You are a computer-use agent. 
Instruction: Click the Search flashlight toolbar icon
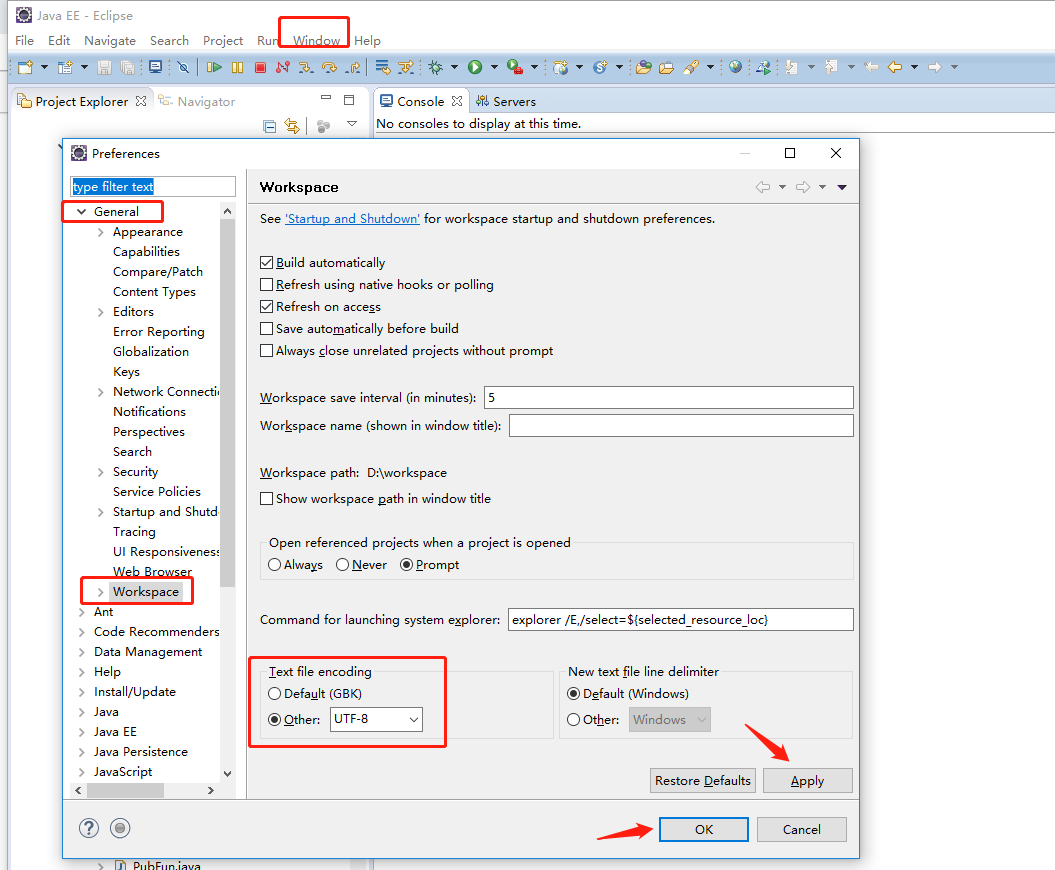(x=691, y=67)
